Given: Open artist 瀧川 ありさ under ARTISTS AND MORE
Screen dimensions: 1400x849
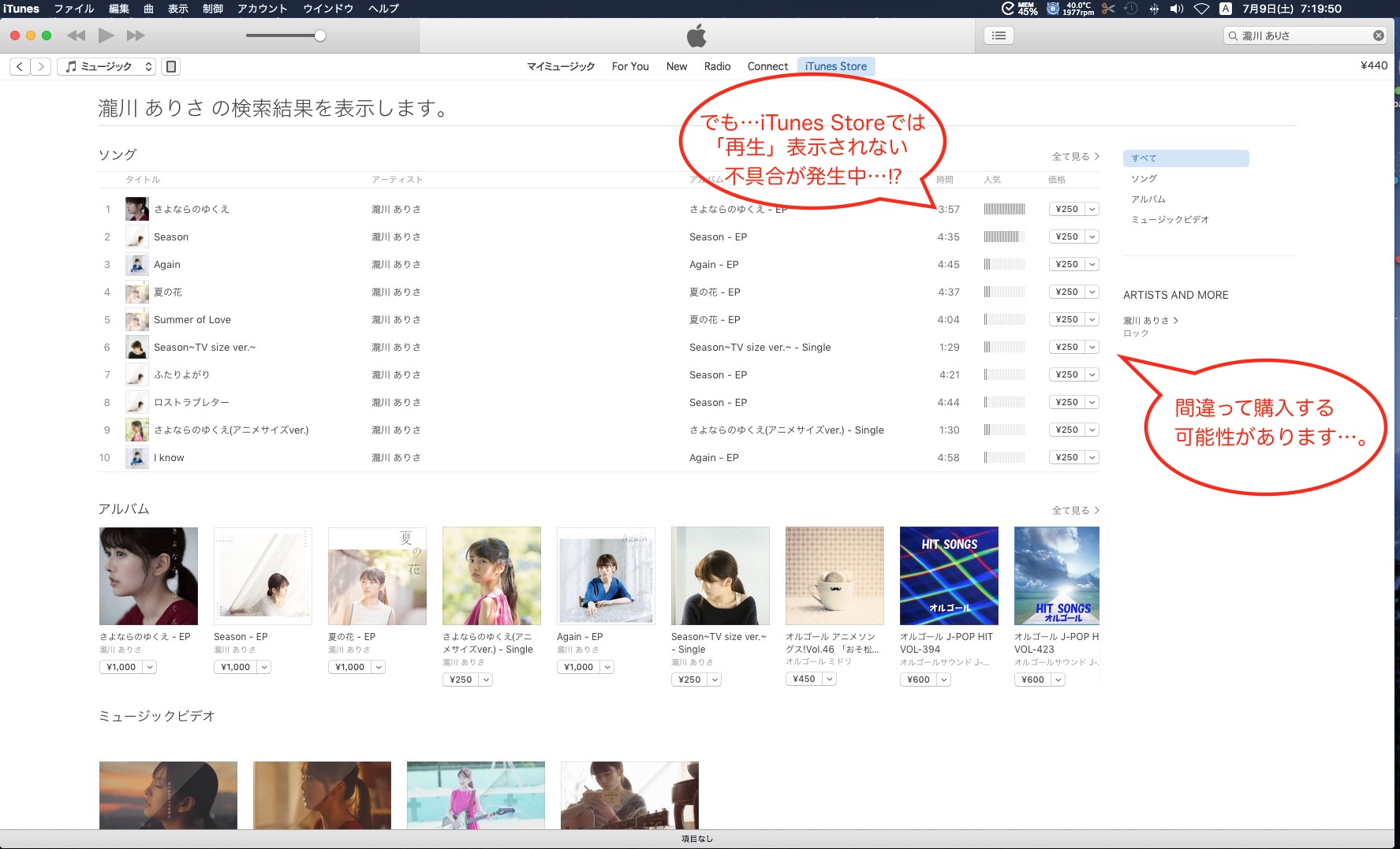Looking at the screenshot, I should tap(1150, 321).
